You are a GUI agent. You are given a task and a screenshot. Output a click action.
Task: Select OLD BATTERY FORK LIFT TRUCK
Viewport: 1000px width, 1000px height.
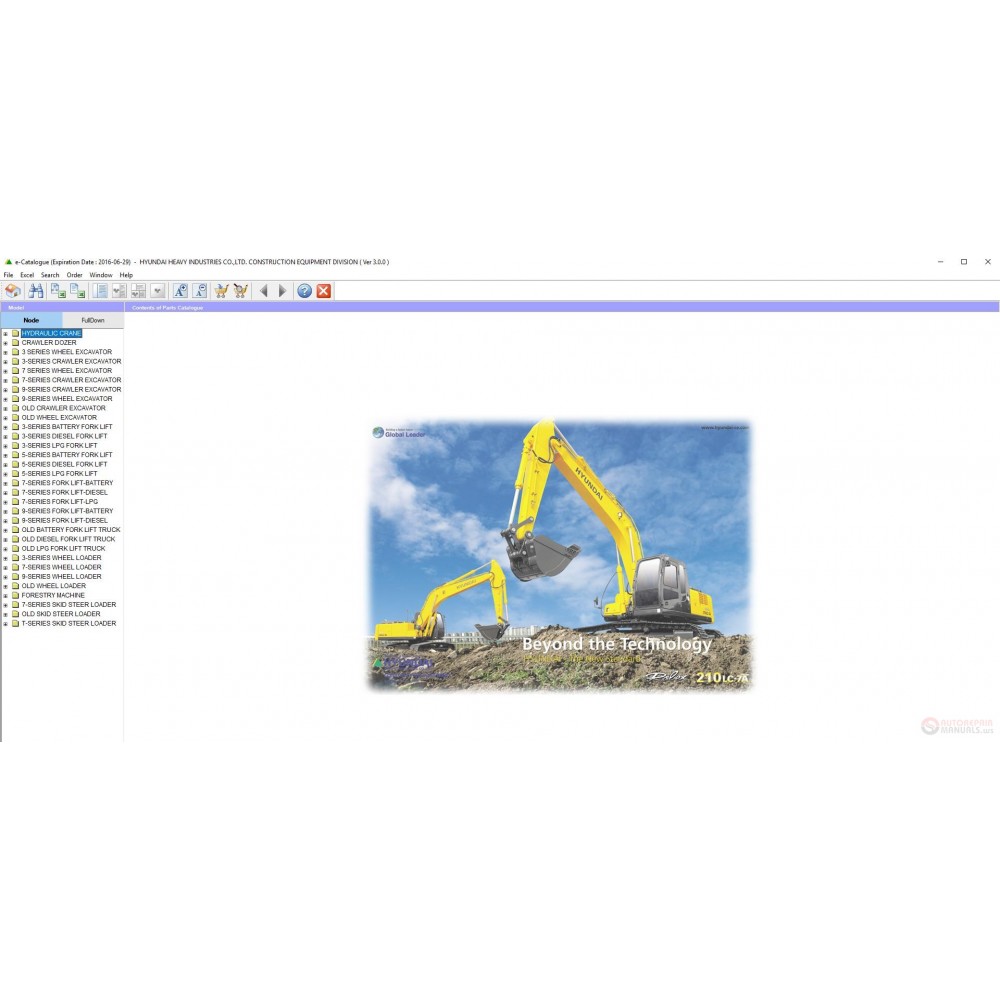[71, 529]
